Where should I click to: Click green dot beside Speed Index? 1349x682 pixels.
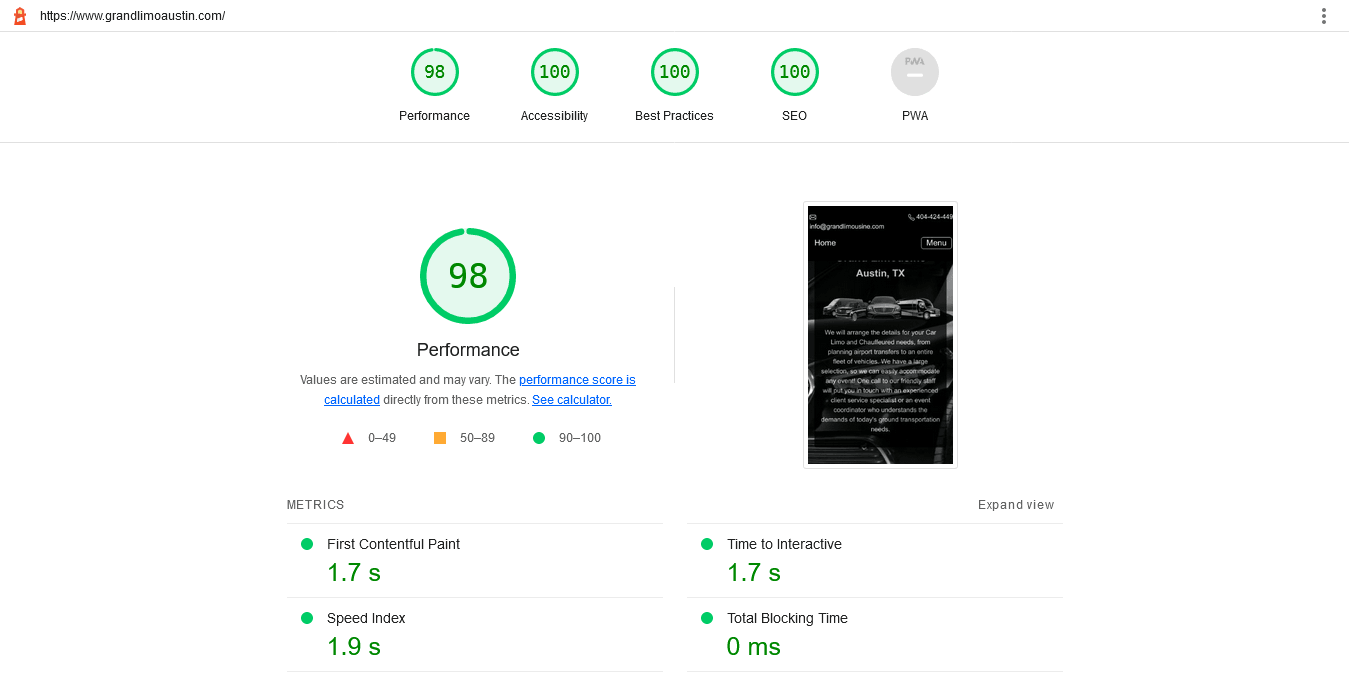(x=307, y=618)
